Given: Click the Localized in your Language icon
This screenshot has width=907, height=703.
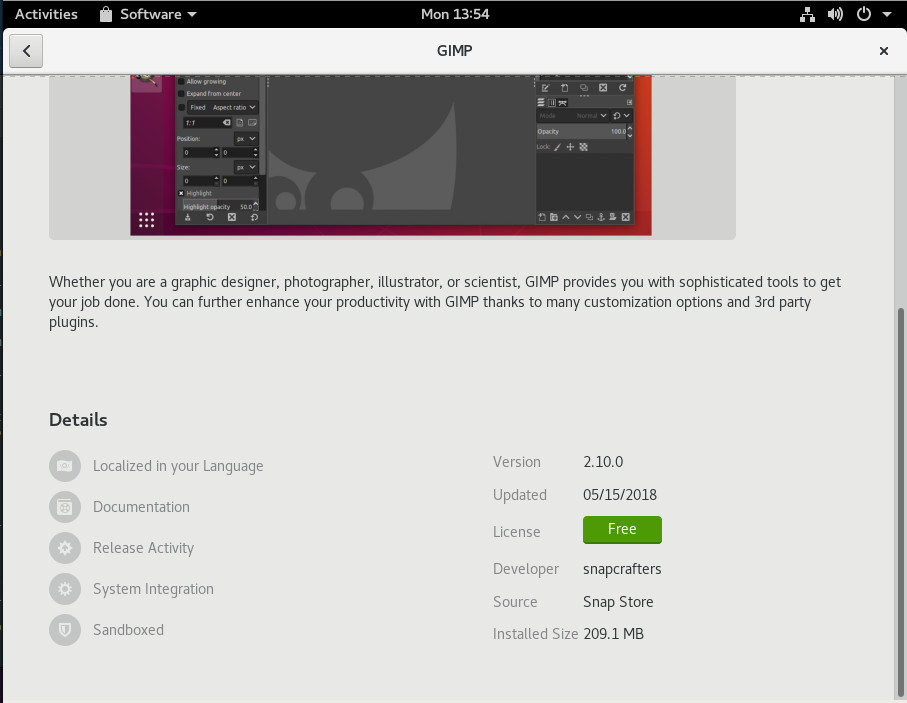Looking at the screenshot, I should 65,466.
